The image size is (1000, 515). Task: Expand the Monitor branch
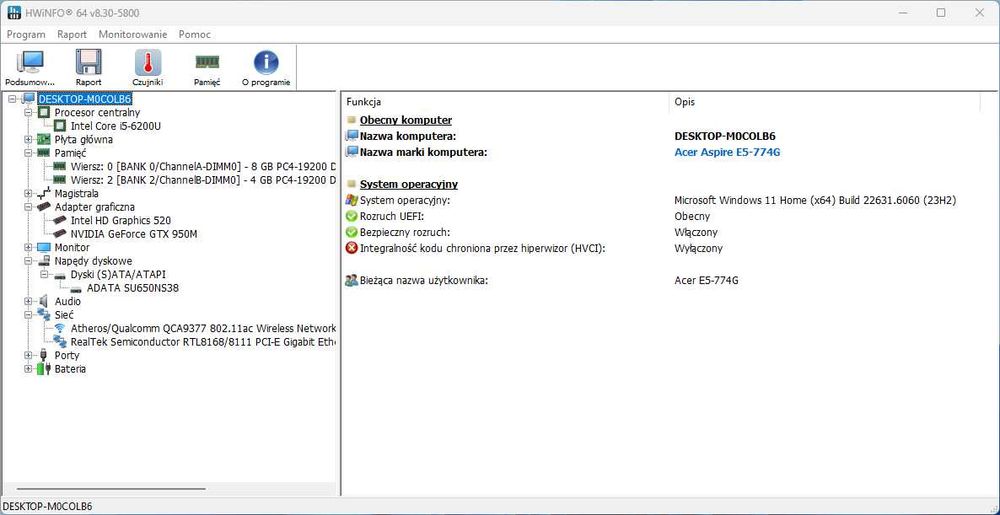pos(28,247)
